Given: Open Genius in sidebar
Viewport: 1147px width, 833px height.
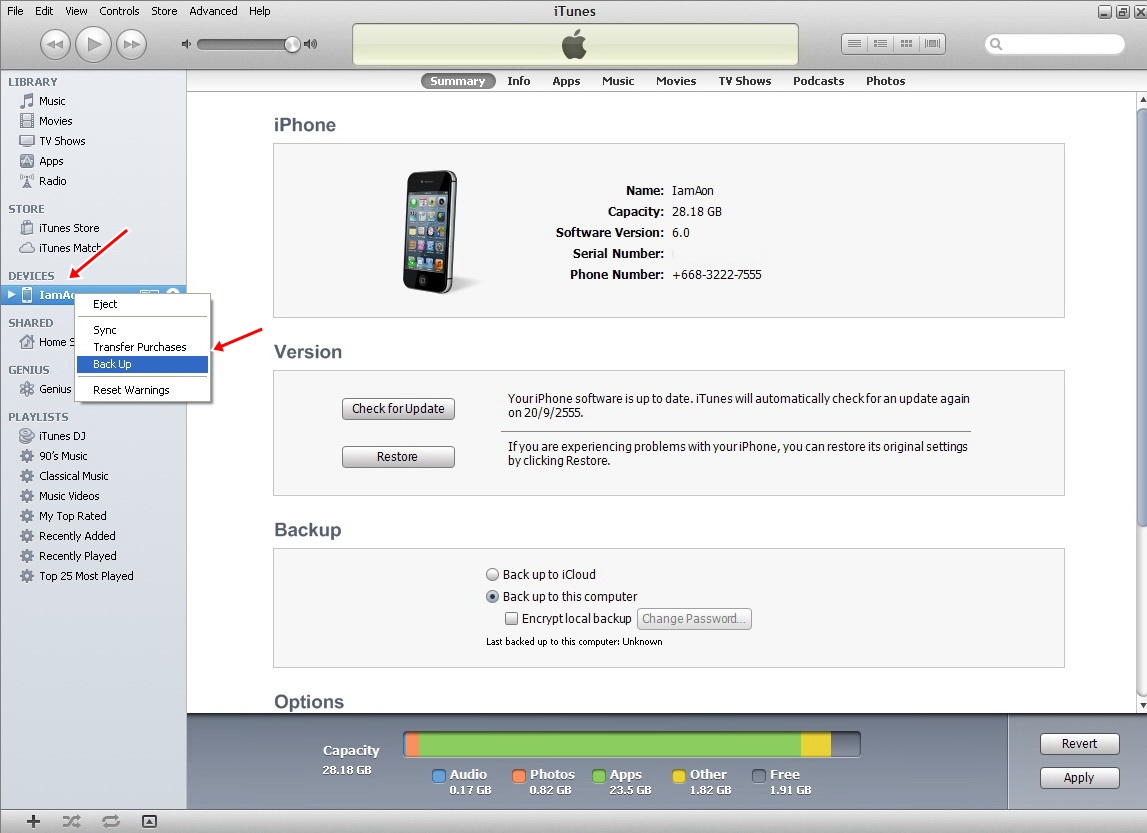Looking at the screenshot, I should pos(55,389).
